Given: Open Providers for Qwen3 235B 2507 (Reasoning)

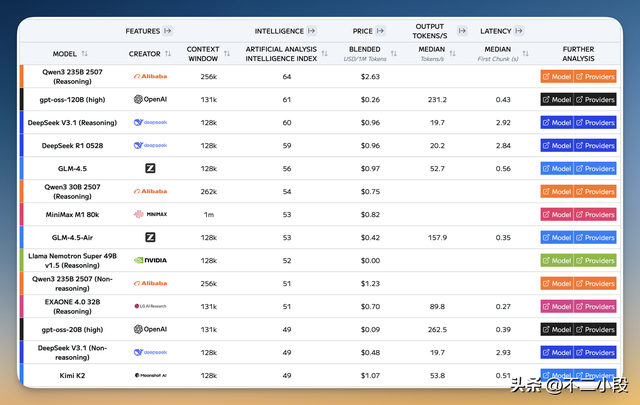Looking at the screenshot, I should (595, 76).
